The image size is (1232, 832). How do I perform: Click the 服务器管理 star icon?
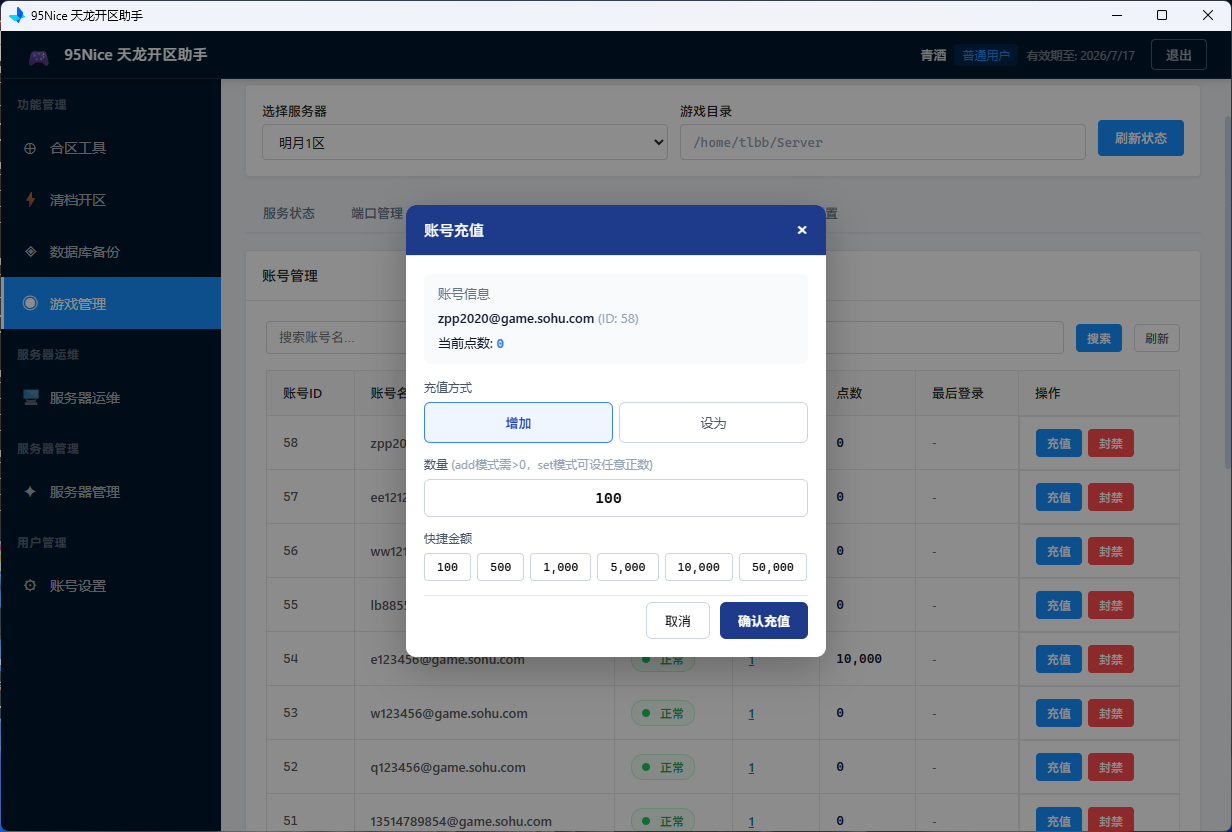[30, 492]
